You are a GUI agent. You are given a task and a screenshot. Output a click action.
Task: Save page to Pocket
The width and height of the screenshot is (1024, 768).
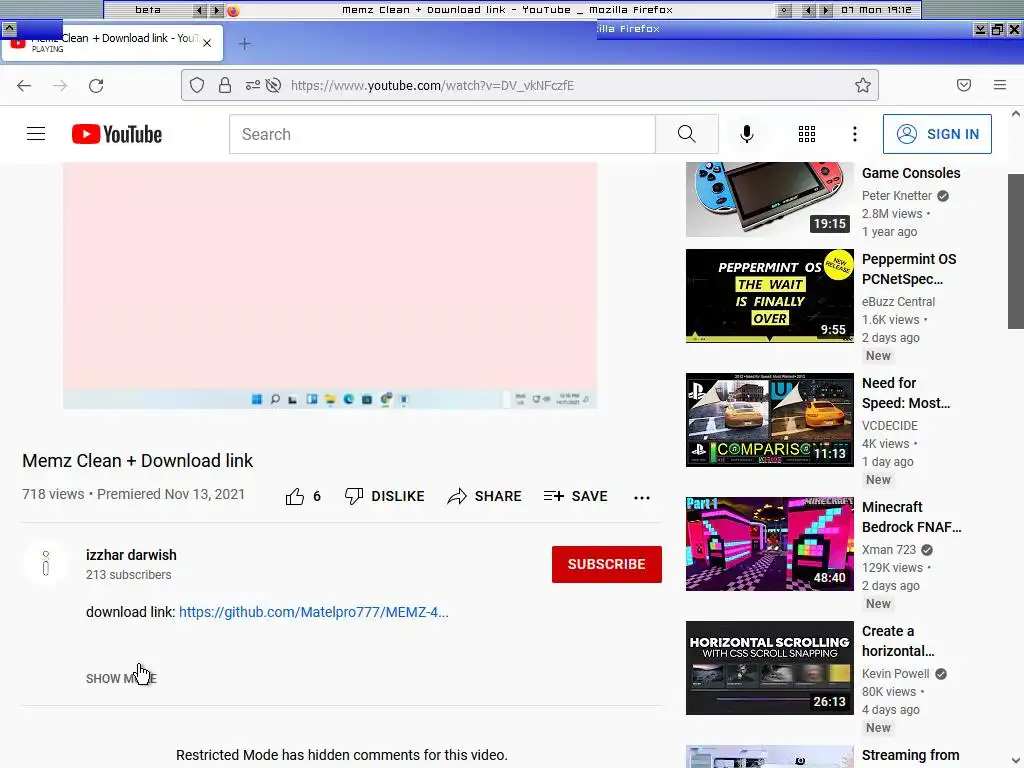964,86
